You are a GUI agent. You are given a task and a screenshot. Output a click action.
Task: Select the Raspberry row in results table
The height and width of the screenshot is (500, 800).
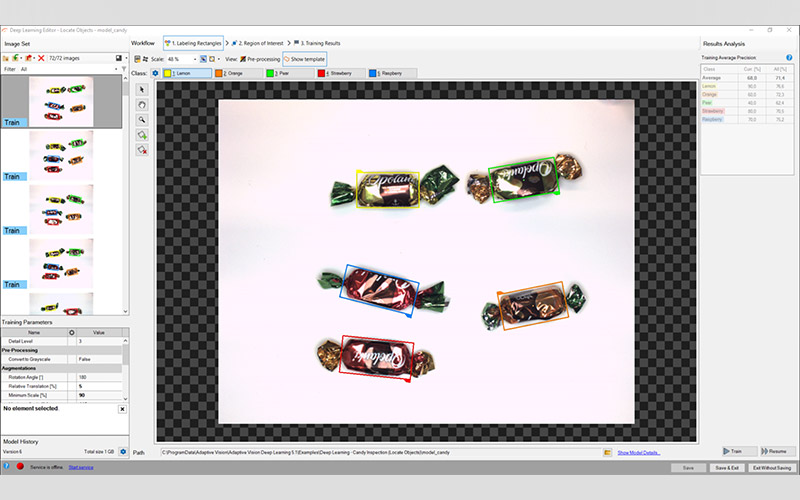747,119
